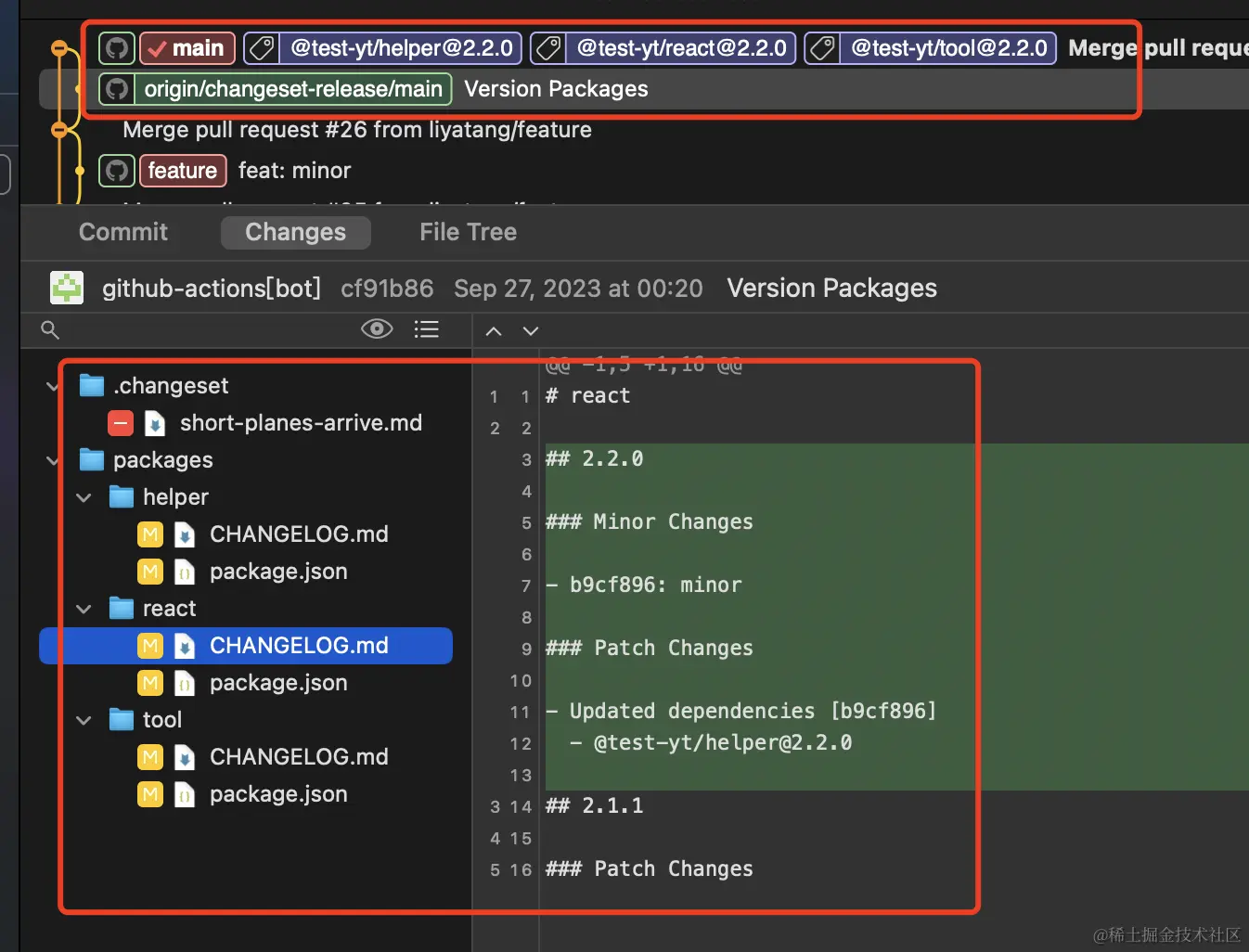
Task: Click the github-actions[bot] avatar
Action: coord(67,289)
